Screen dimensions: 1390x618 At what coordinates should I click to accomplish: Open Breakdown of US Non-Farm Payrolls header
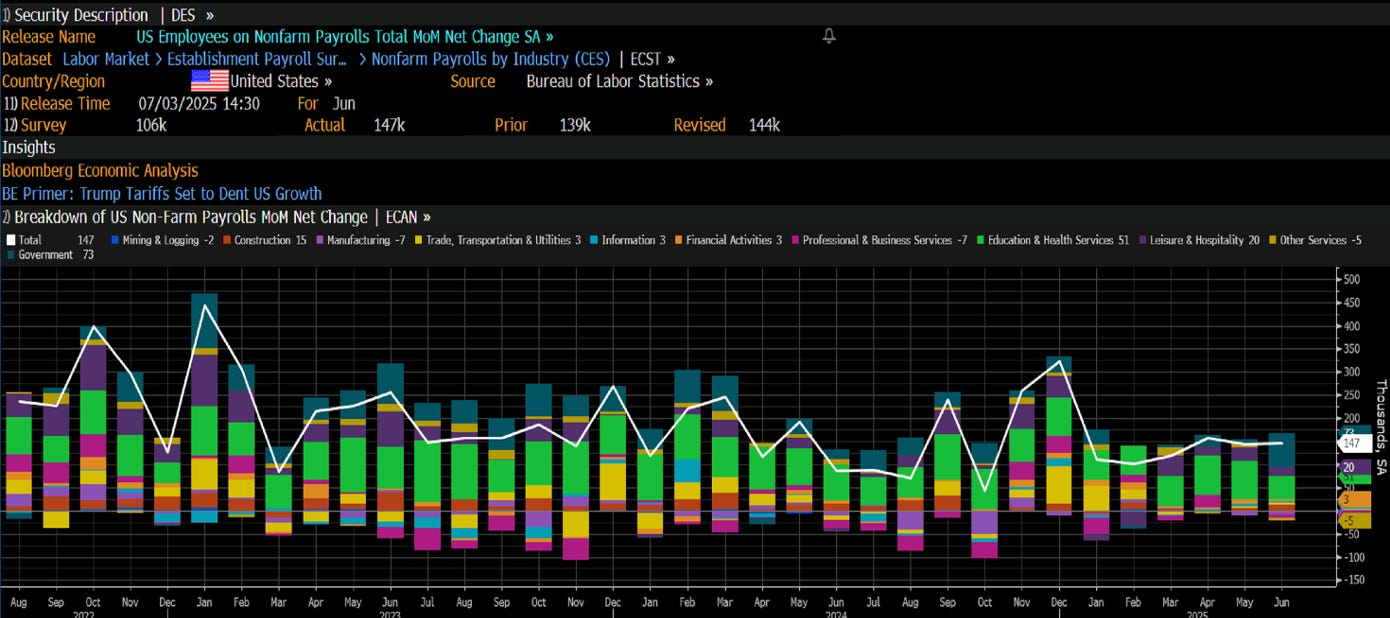(193, 216)
